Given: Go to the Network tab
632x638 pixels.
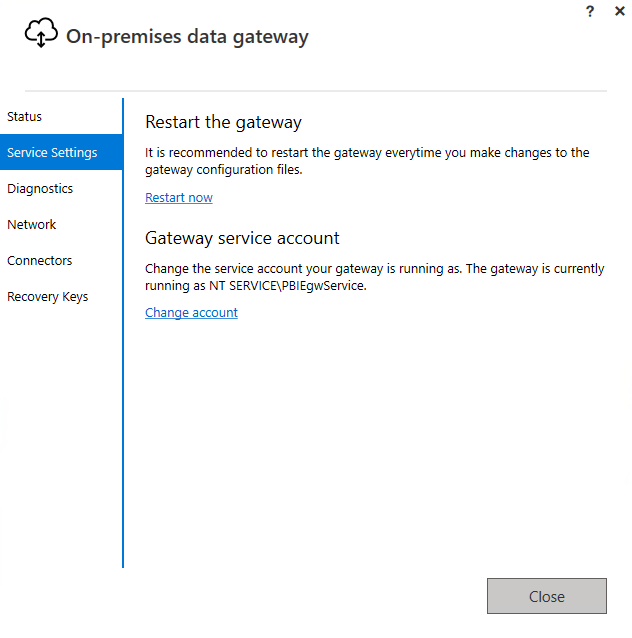Looking at the screenshot, I should coord(32,225).
